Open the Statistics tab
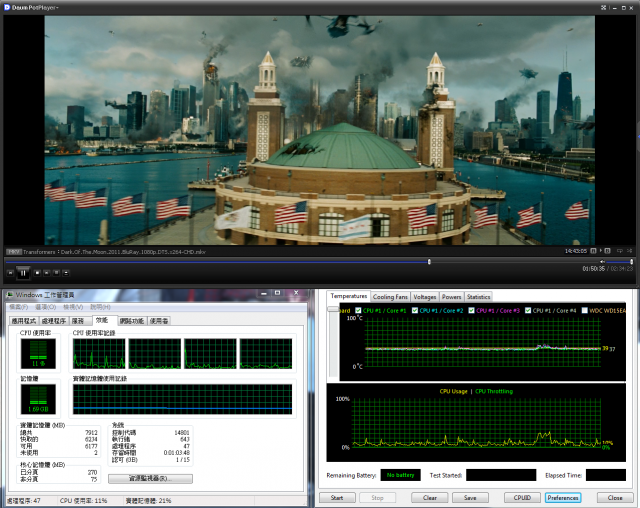Image resolution: width=640 pixels, height=508 pixels. [478, 297]
